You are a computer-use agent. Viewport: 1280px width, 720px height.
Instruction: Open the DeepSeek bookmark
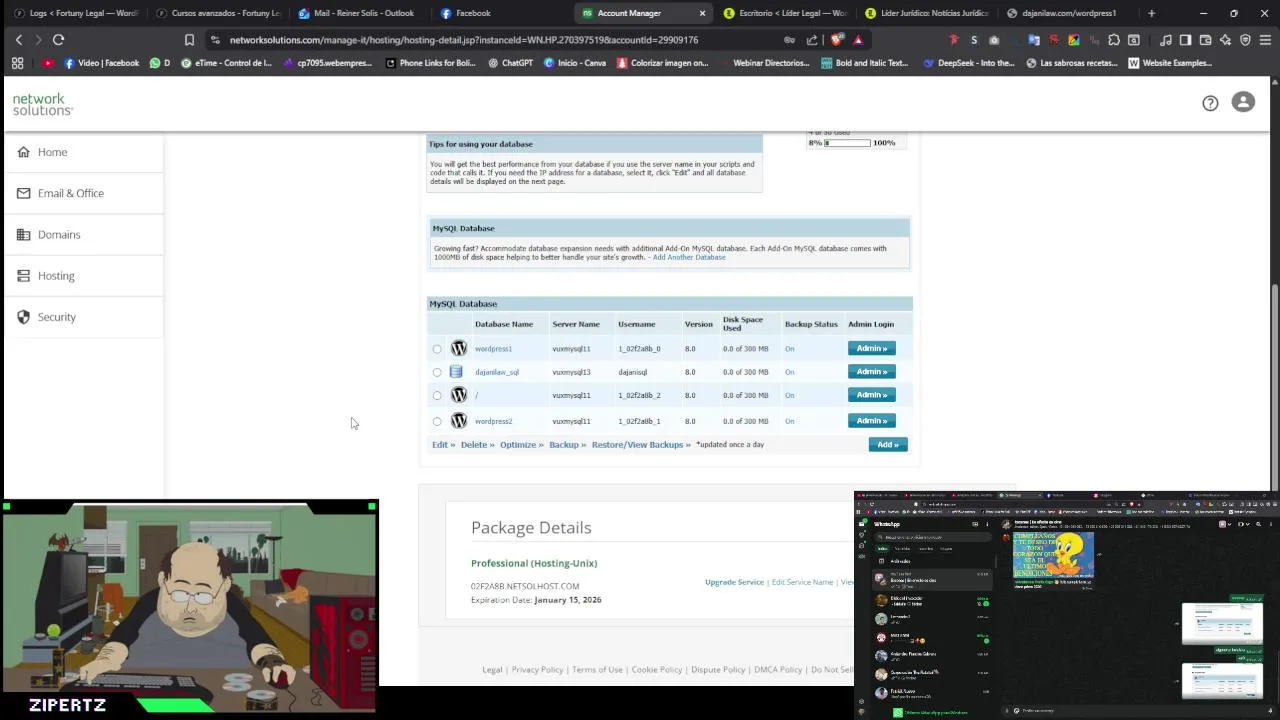(969, 63)
